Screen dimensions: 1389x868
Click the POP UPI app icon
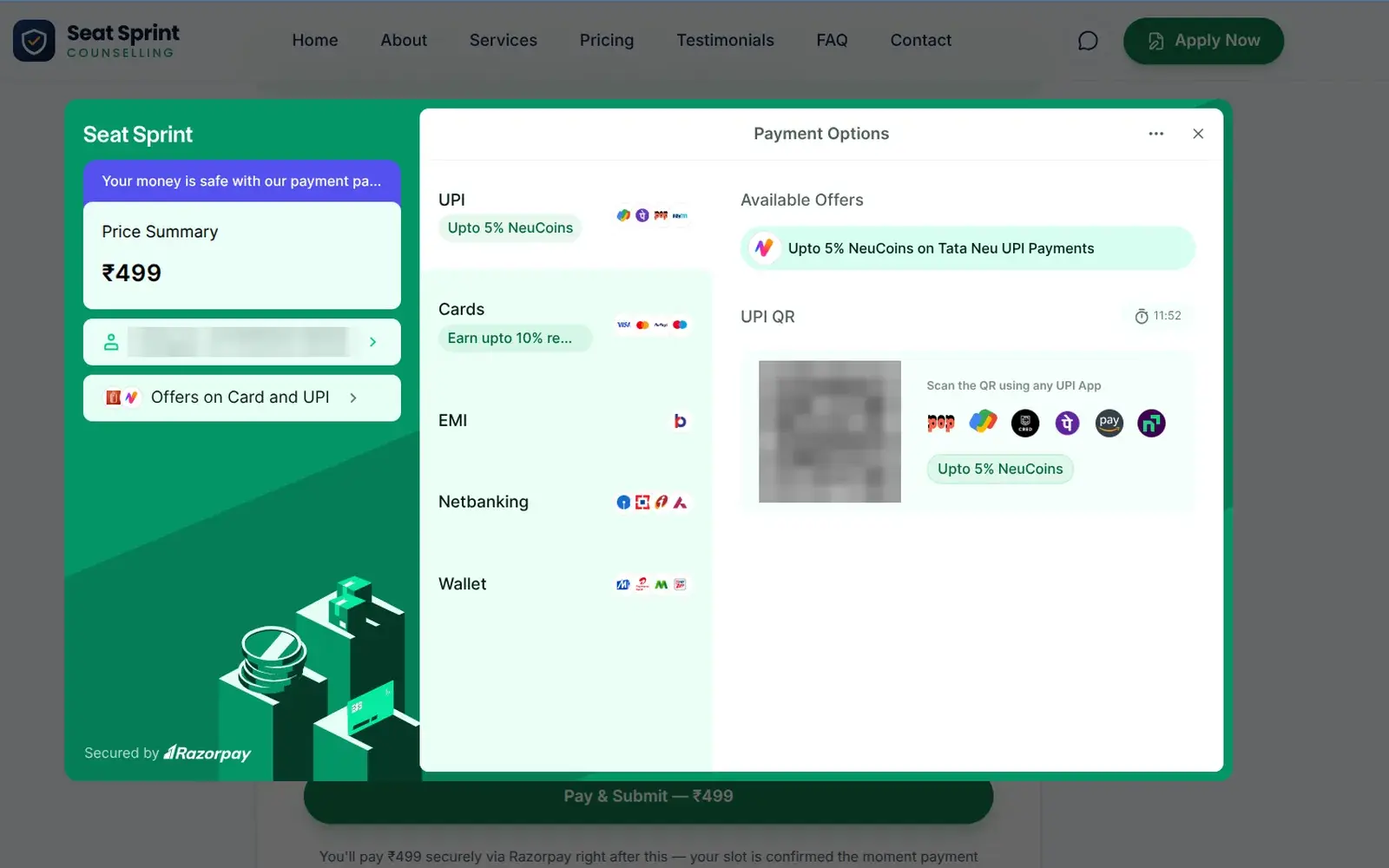(x=941, y=423)
